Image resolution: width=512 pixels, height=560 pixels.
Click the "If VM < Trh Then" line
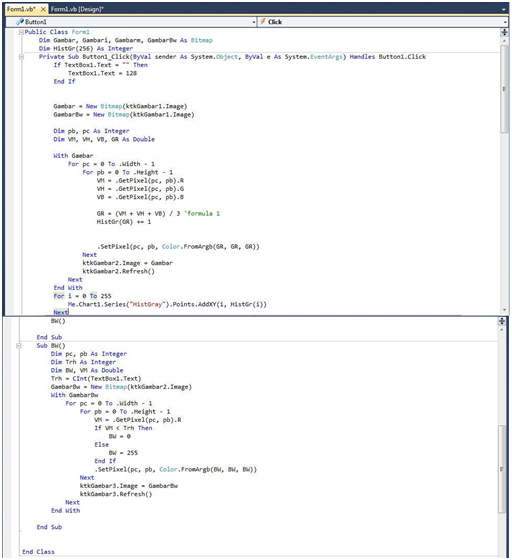click(x=123, y=428)
